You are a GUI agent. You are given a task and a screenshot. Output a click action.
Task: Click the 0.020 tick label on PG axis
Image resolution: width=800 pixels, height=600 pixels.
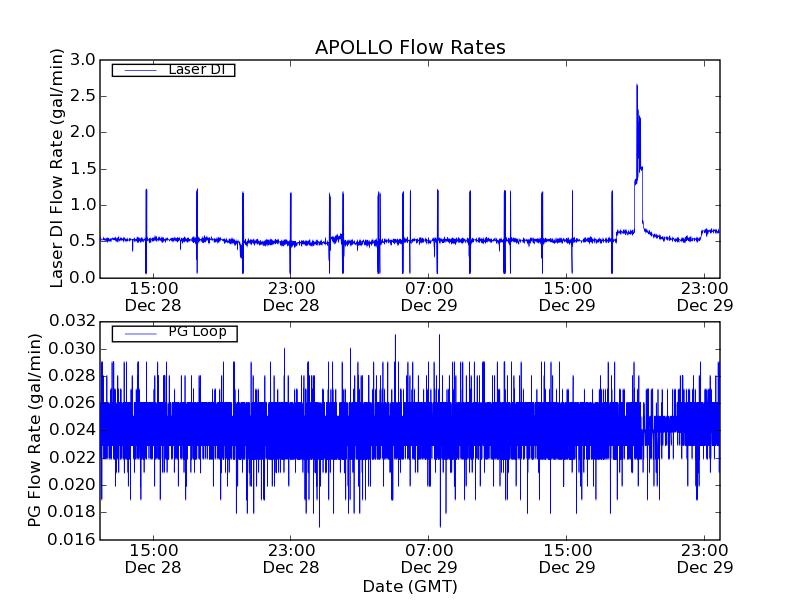point(72,485)
